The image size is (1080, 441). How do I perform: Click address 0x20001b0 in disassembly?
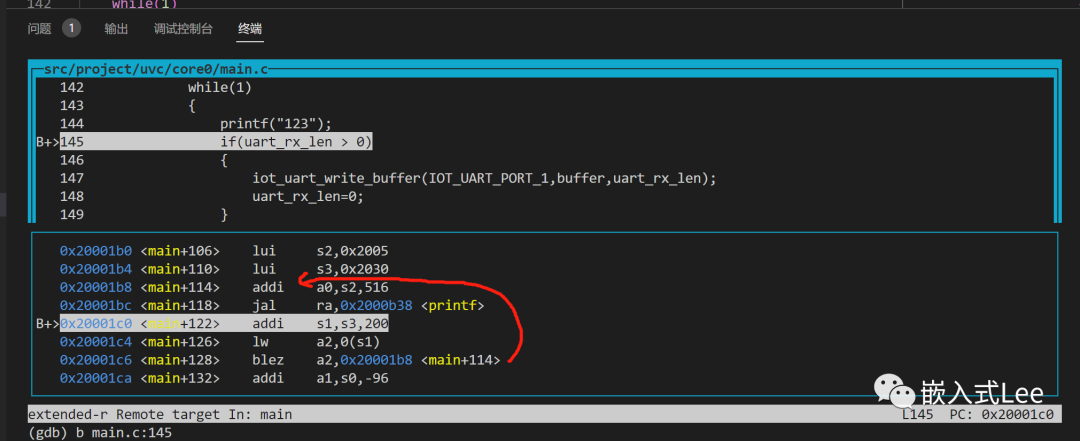click(98, 251)
